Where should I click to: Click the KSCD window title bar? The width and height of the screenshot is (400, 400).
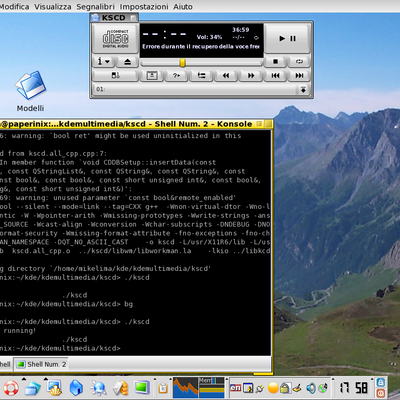point(114,17)
